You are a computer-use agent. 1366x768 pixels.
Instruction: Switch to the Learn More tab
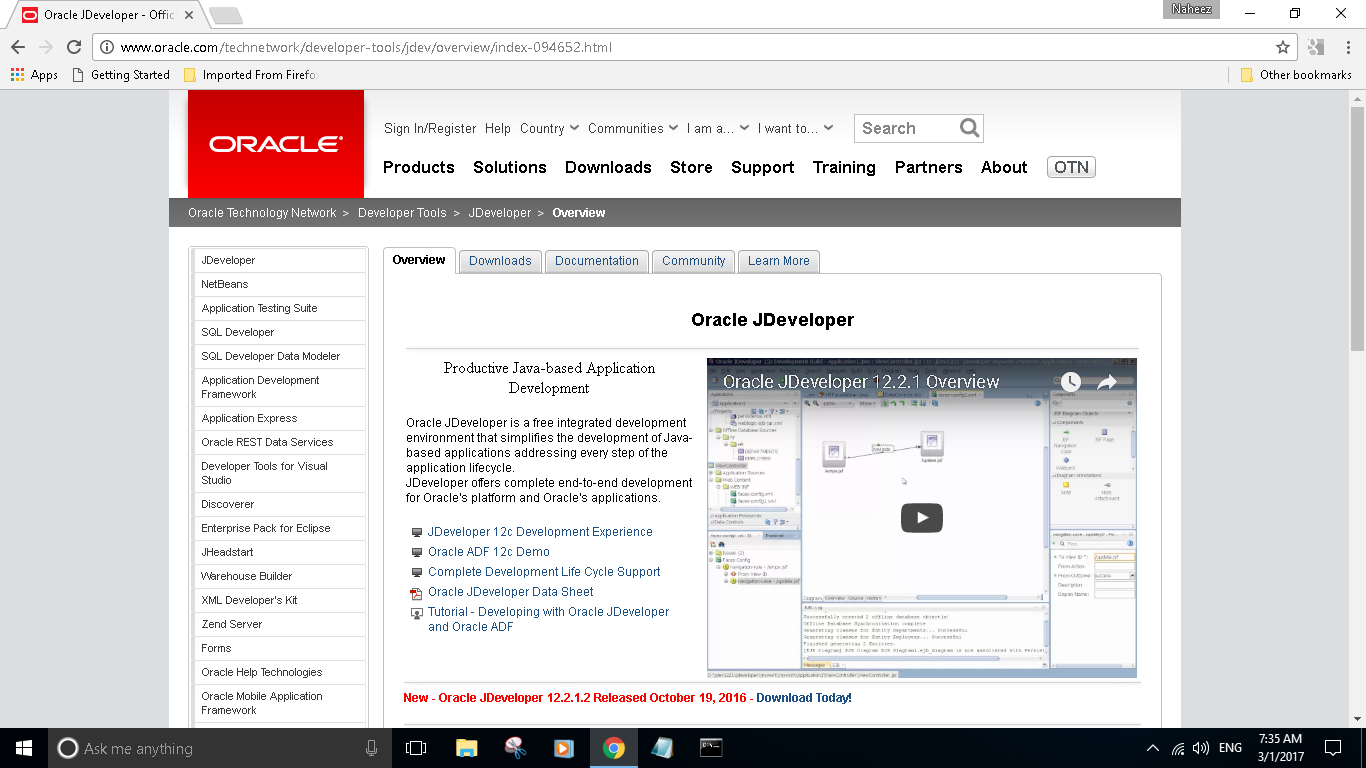[779, 261]
